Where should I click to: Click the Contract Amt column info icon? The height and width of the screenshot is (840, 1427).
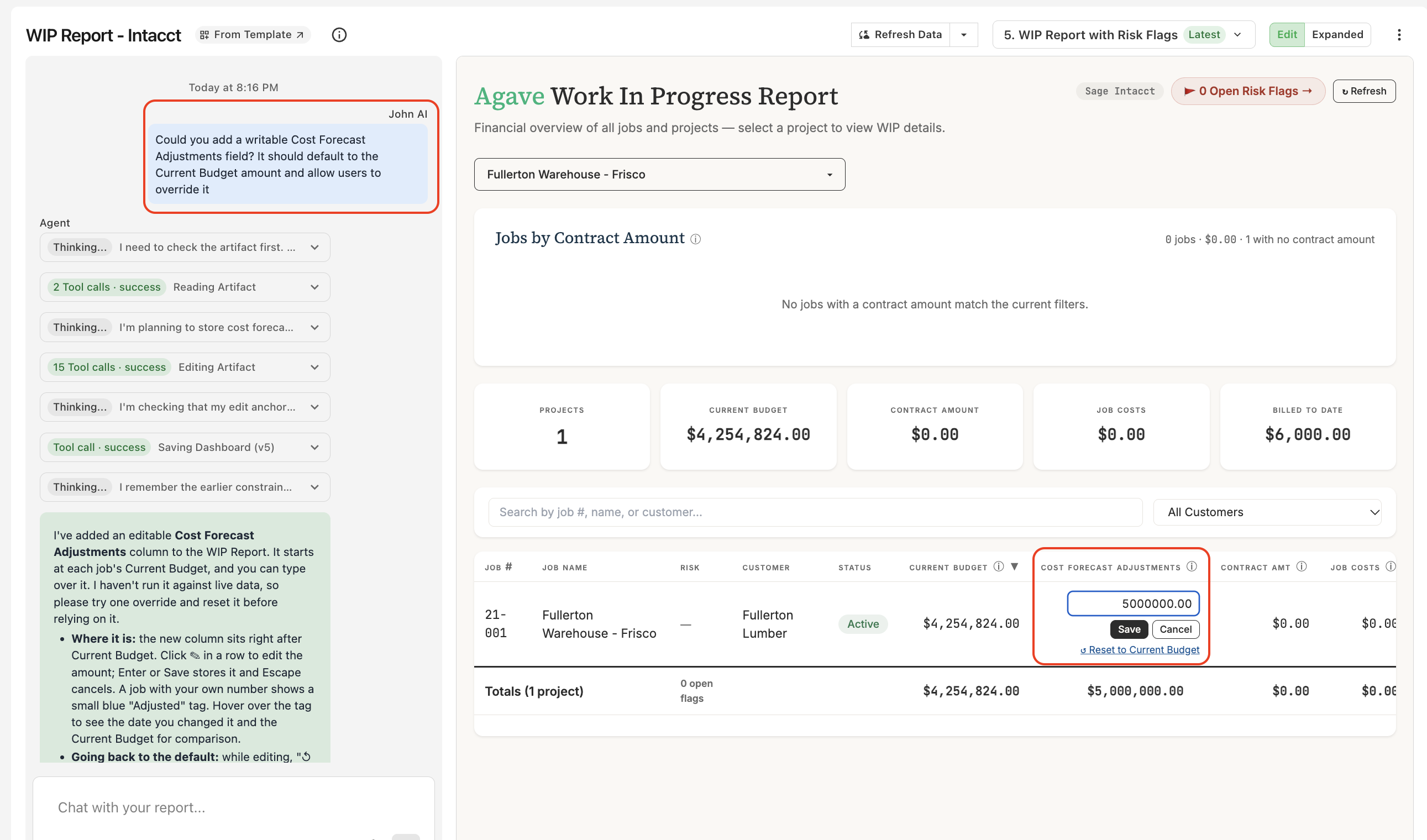tap(1302, 566)
